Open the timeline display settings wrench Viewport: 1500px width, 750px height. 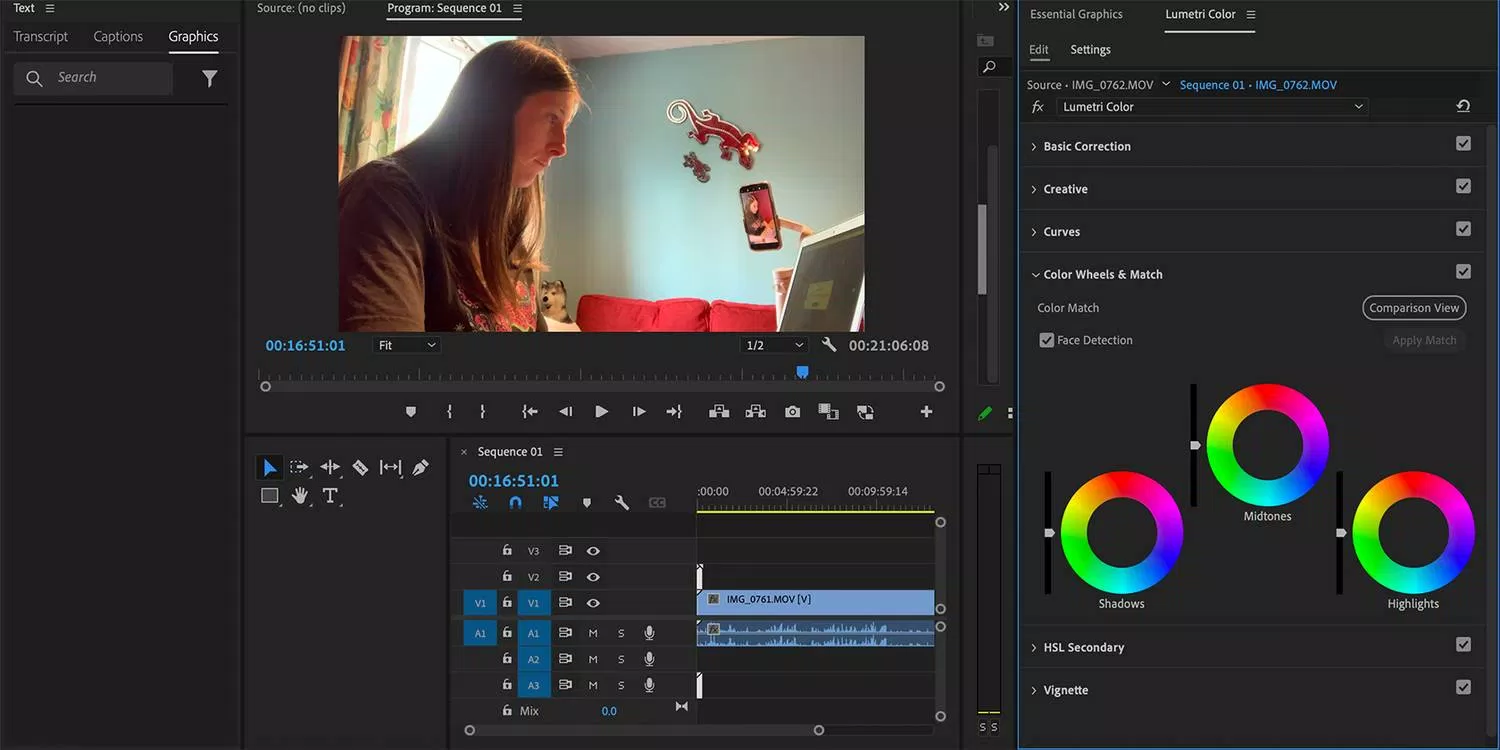(x=622, y=503)
